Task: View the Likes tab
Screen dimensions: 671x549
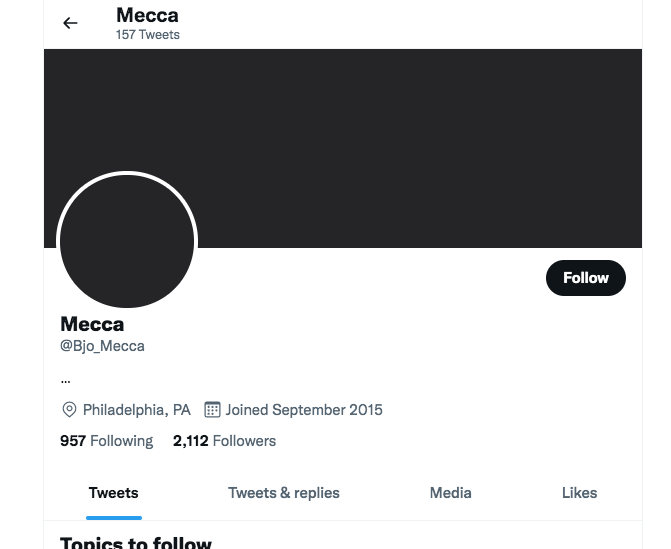Action: (579, 493)
